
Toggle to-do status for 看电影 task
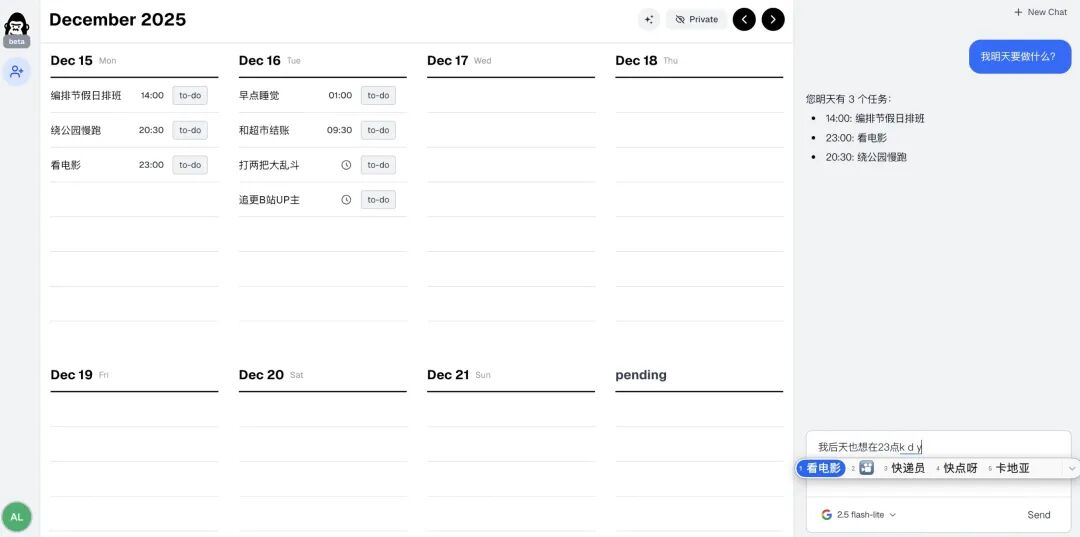click(190, 165)
